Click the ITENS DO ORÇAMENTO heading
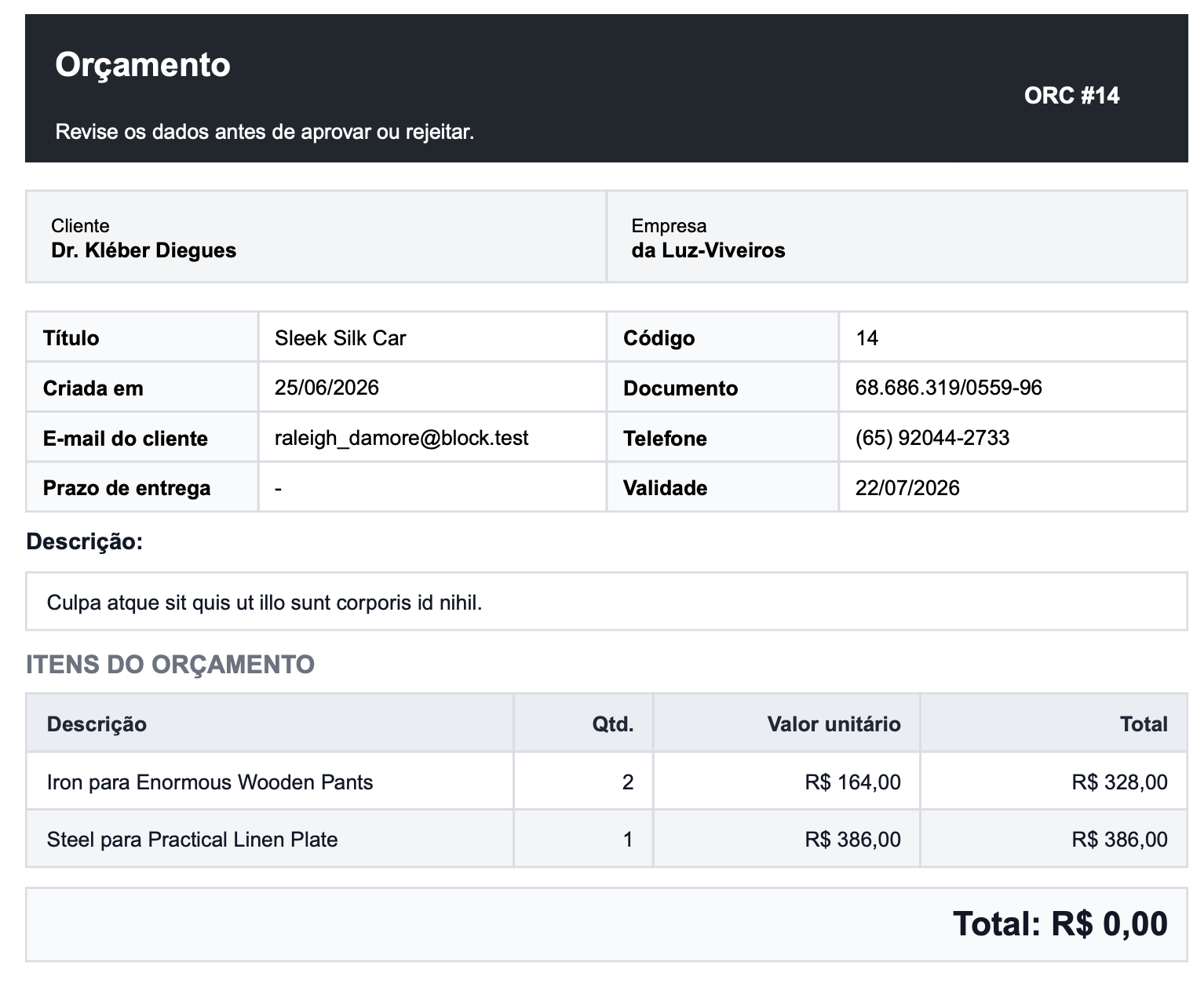 pyautogui.click(x=170, y=665)
